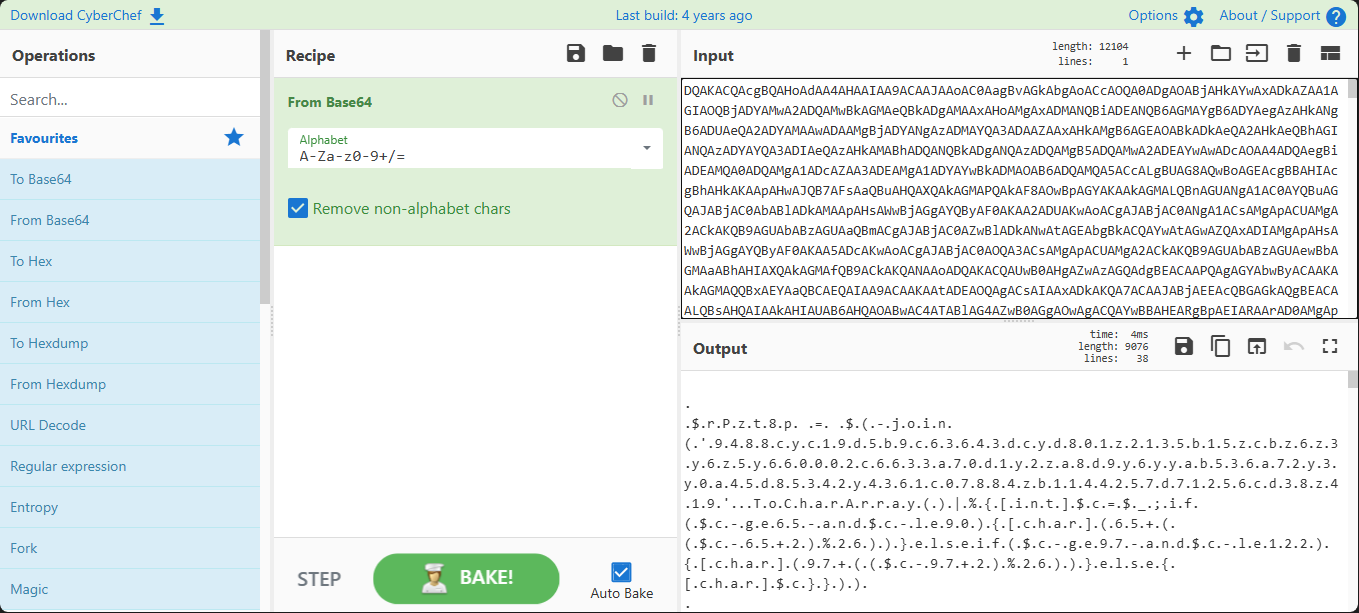Save the current recipe
Image resolution: width=1359 pixels, height=613 pixels.
coord(576,54)
